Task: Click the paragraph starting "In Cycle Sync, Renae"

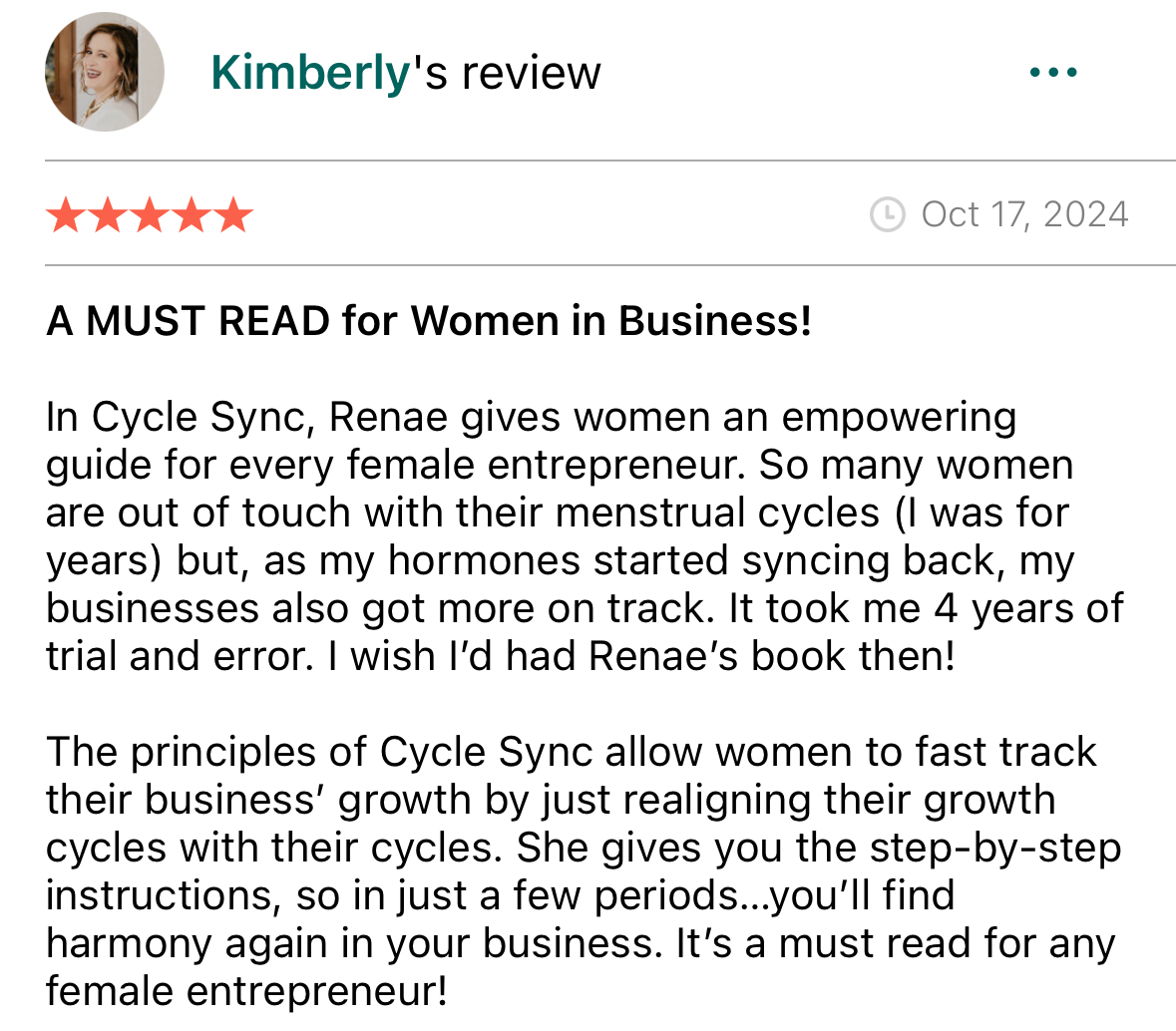Action: pos(585,536)
